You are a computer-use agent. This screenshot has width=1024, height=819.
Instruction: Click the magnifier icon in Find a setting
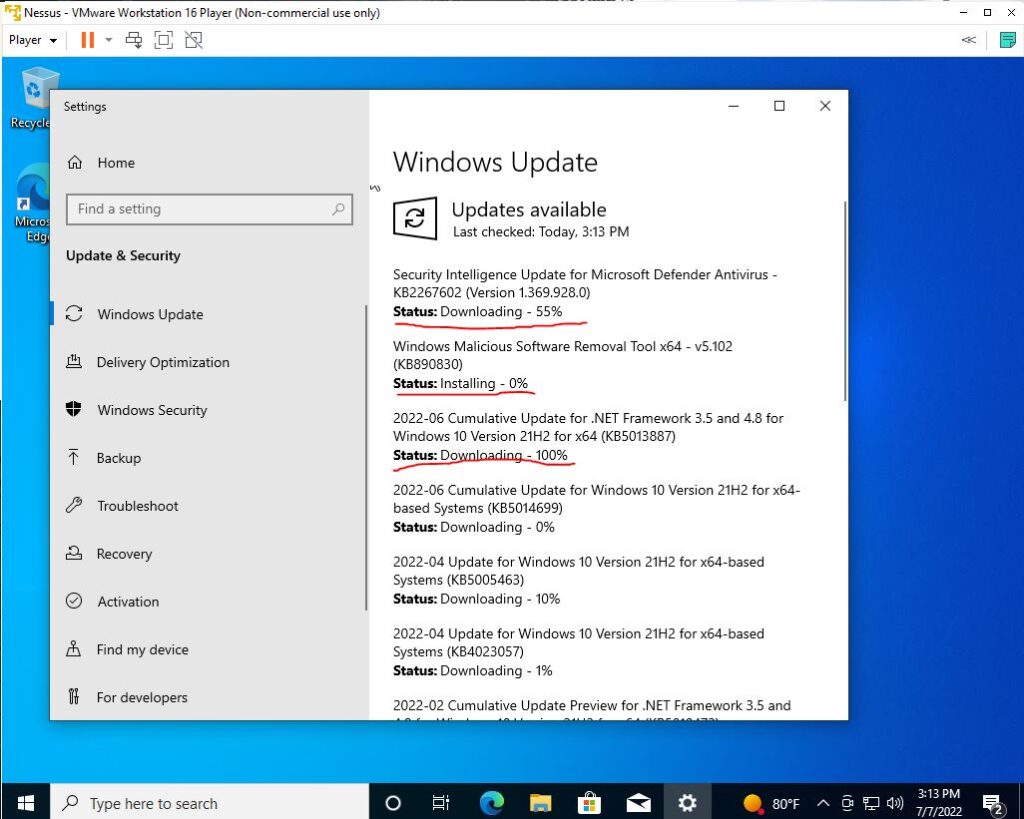click(338, 209)
